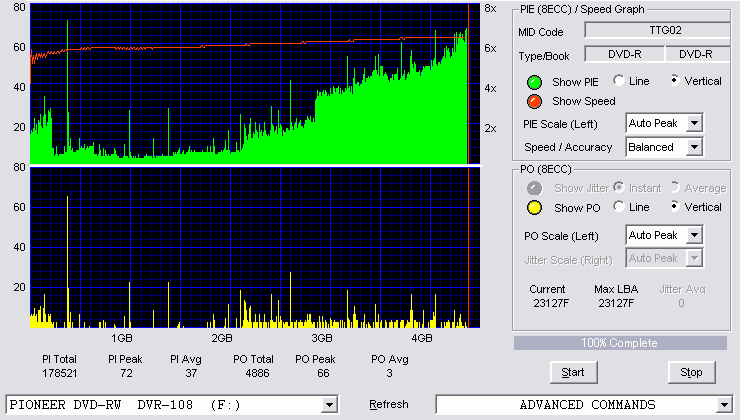742x420 pixels.
Task: Toggle the yellow Show PO indicator
Action: 534,208
